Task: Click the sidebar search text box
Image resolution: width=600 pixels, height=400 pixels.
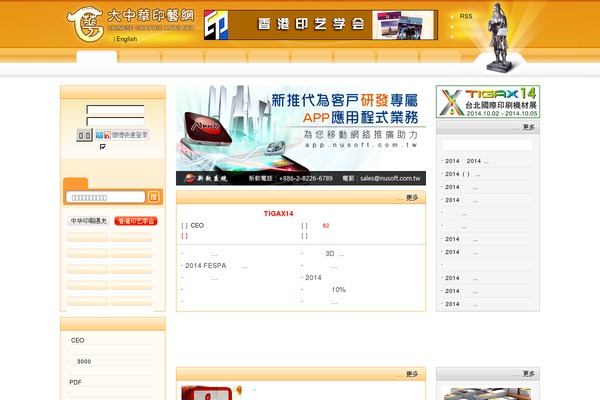Action: [106, 197]
